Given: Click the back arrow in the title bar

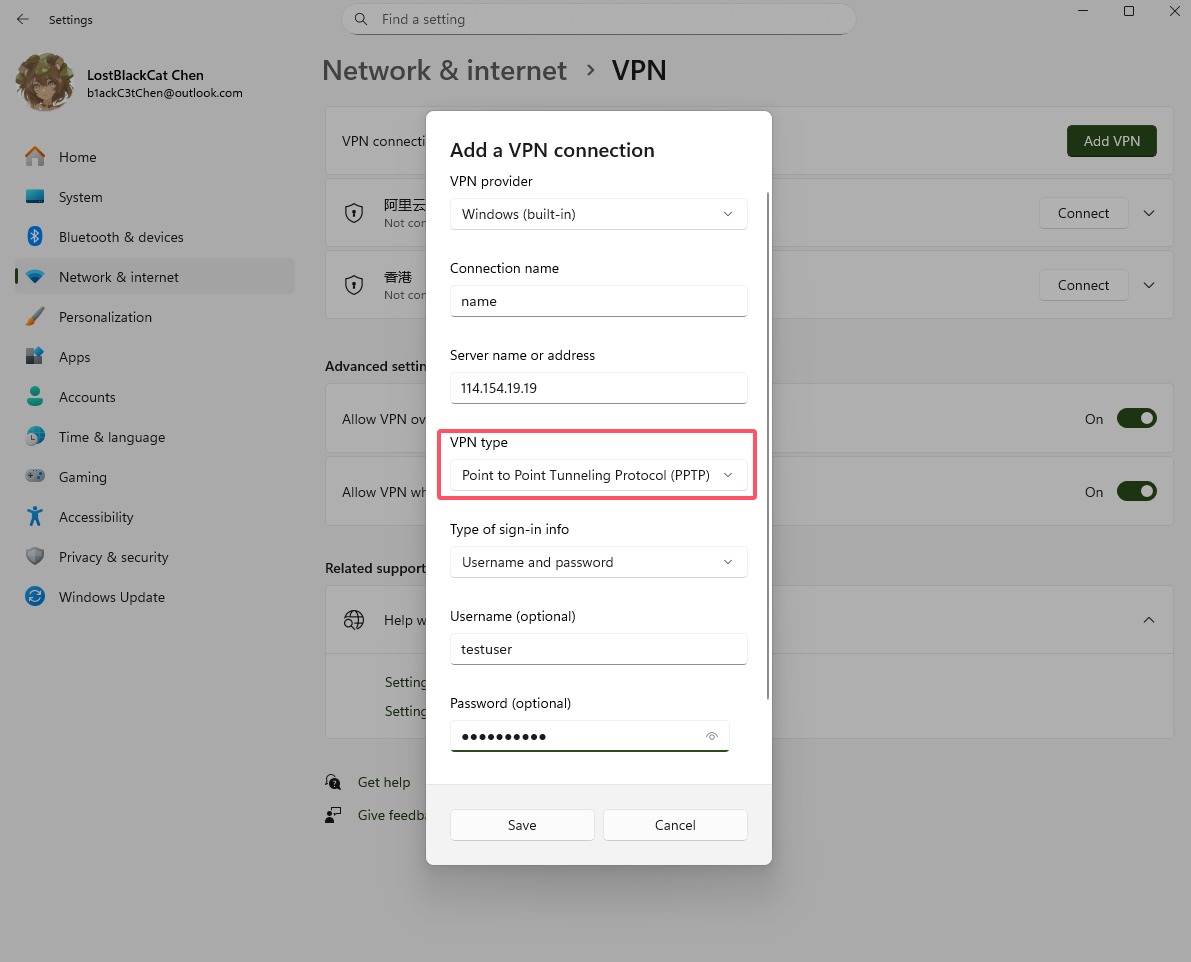Looking at the screenshot, I should tap(23, 19).
